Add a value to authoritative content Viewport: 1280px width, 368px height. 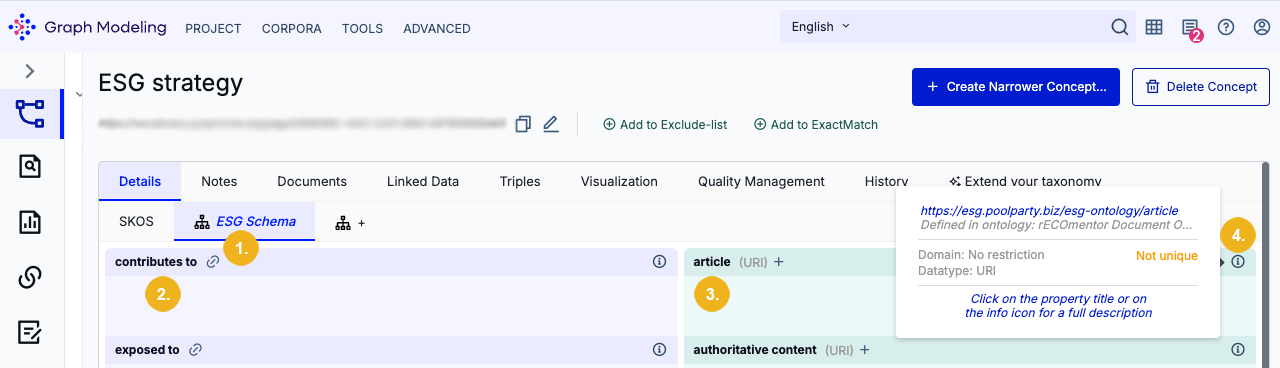tap(864, 350)
